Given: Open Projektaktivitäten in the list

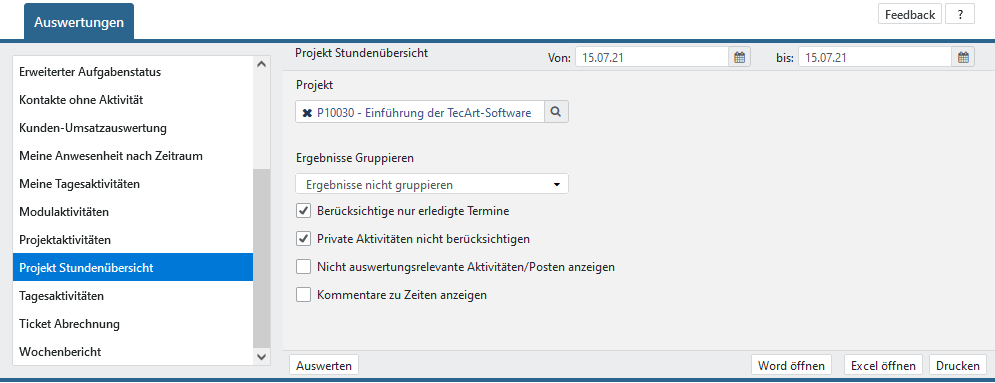Looking at the screenshot, I should pyautogui.click(x=133, y=240).
